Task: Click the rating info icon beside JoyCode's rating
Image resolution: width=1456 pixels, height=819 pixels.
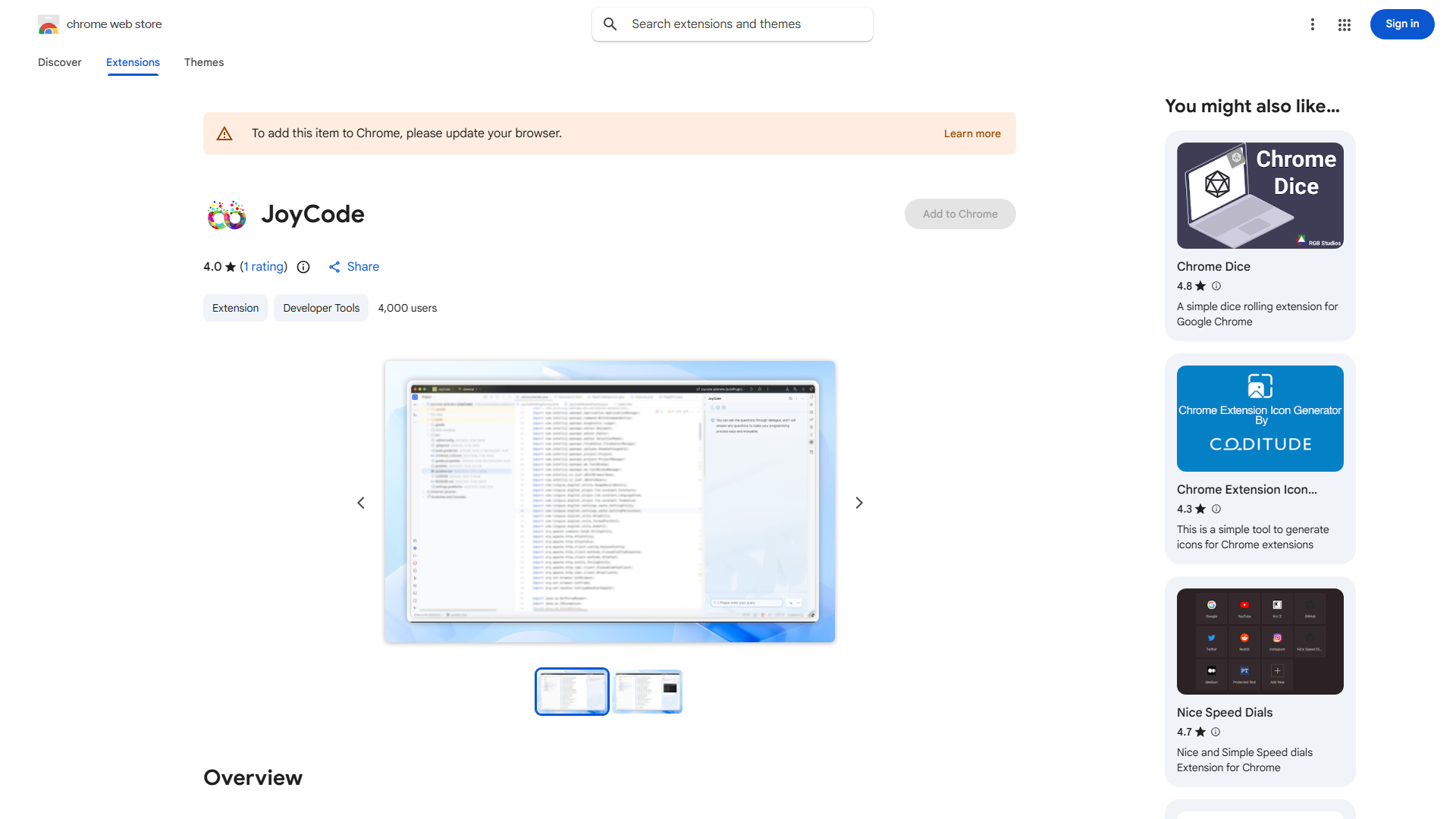Action: 303,267
